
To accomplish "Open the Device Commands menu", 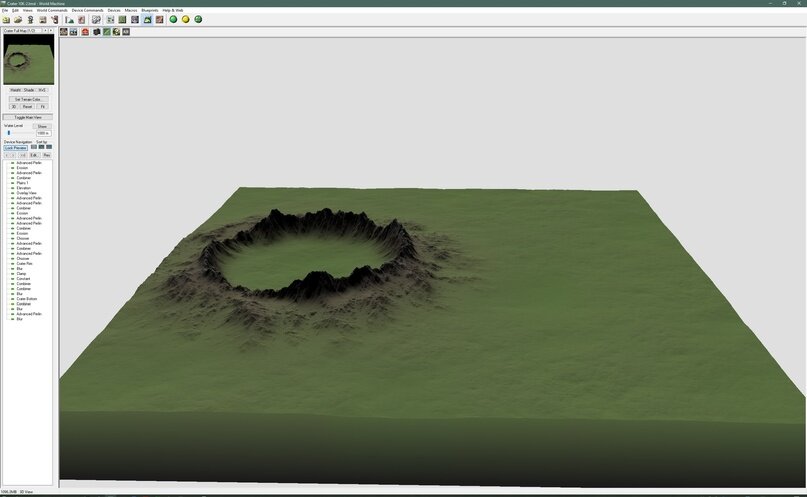I will point(87,10).
